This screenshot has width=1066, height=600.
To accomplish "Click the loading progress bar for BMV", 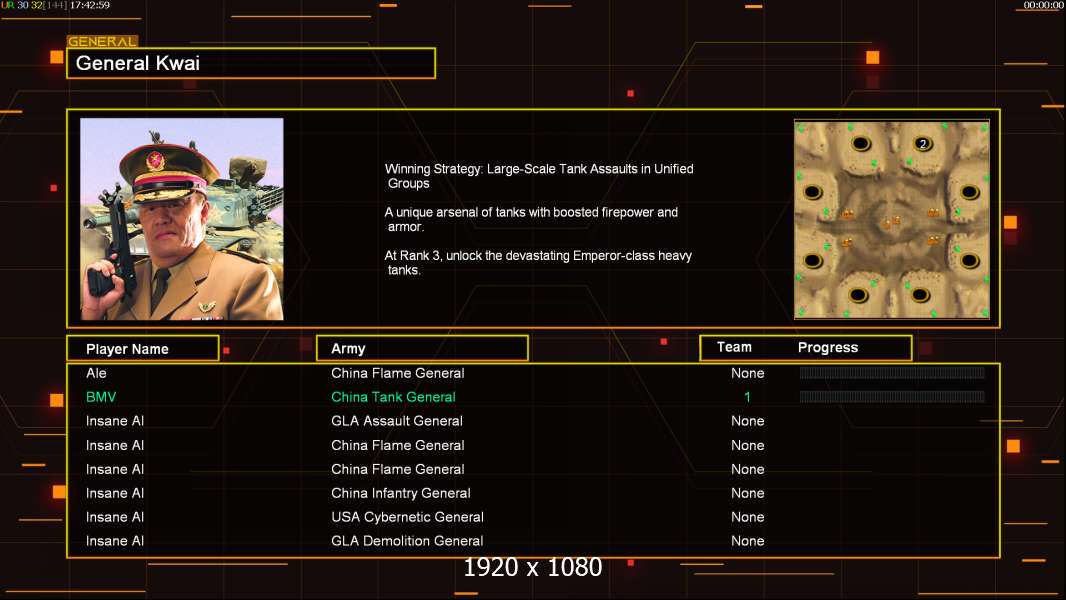I will point(892,396).
